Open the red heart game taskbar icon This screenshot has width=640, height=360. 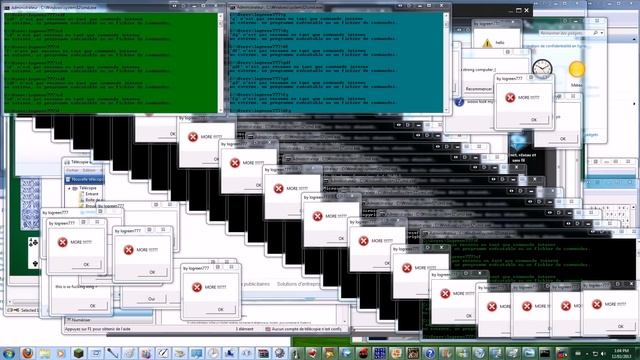(313, 353)
